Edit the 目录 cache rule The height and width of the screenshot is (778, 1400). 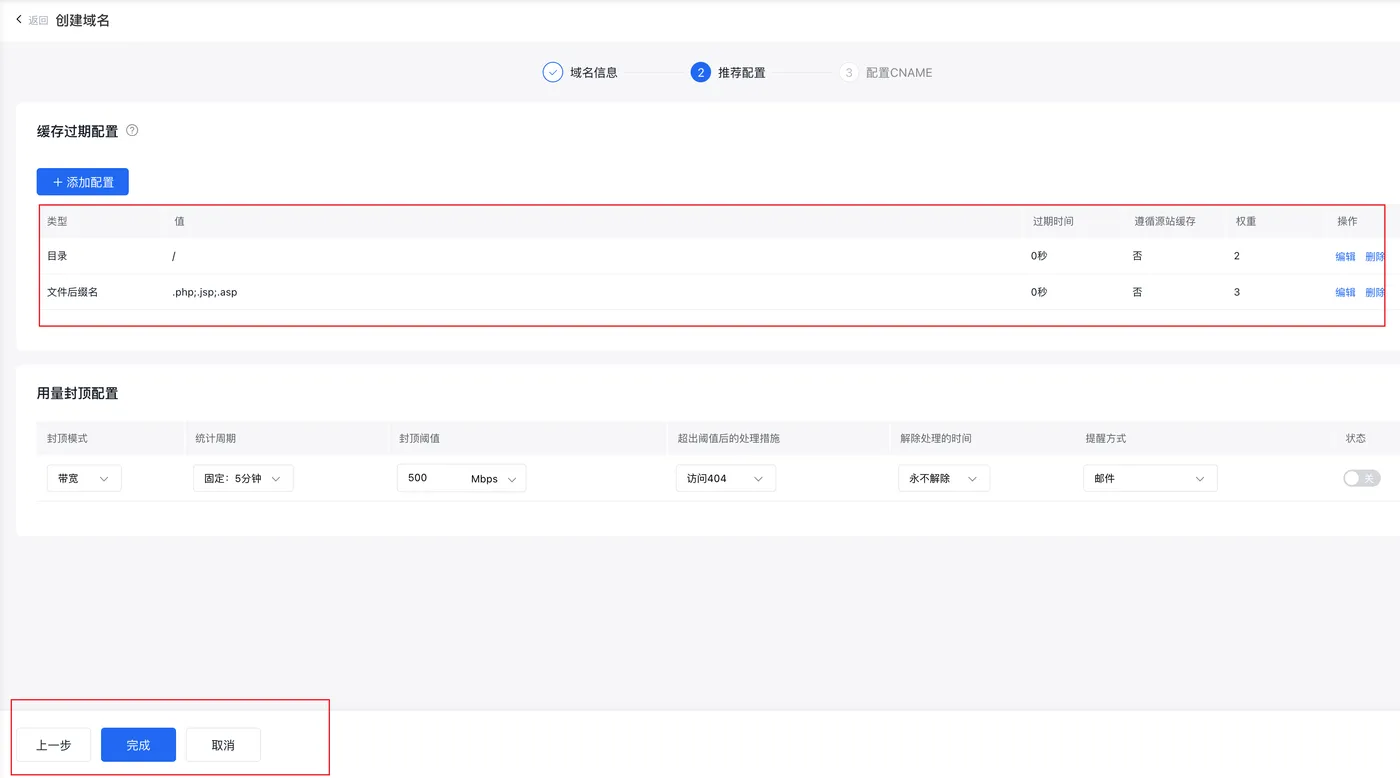[x=1345, y=256]
